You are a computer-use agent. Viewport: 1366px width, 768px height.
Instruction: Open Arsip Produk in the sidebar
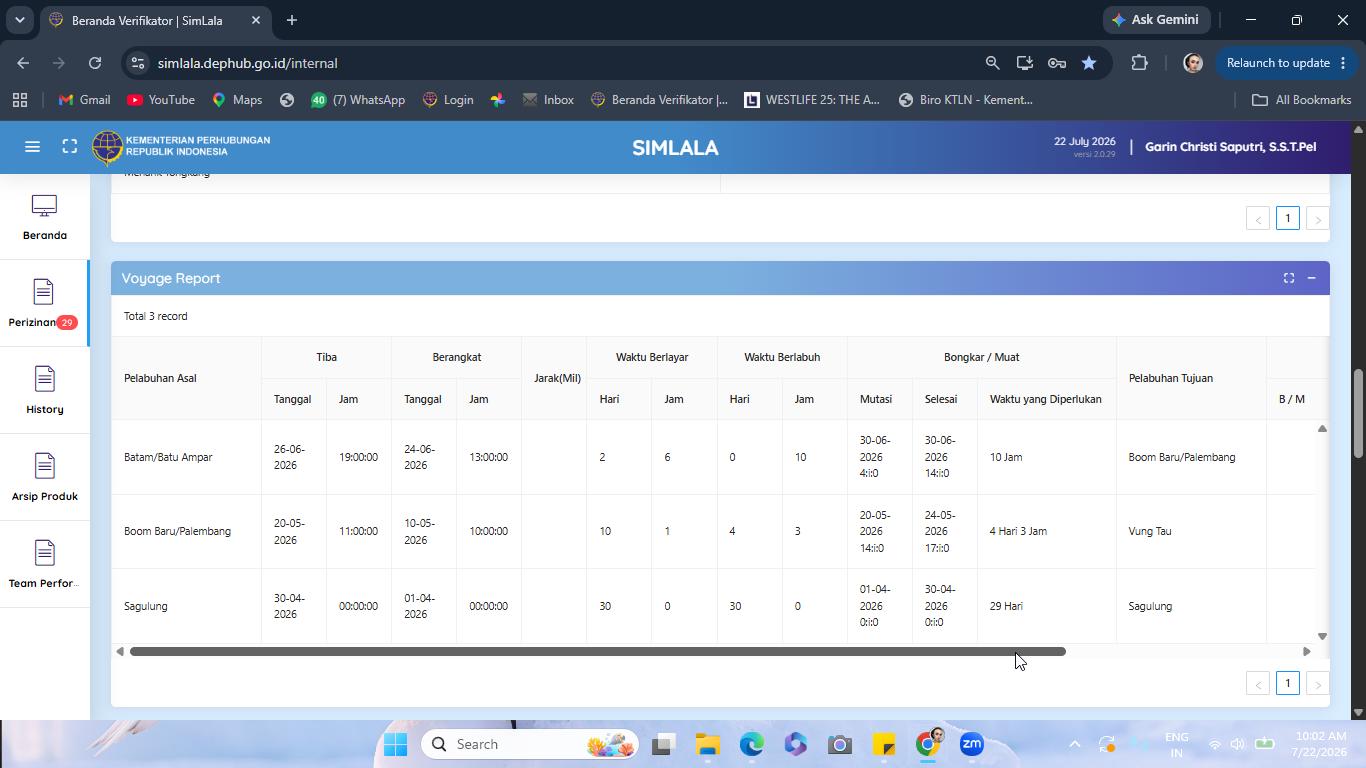click(x=45, y=478)
